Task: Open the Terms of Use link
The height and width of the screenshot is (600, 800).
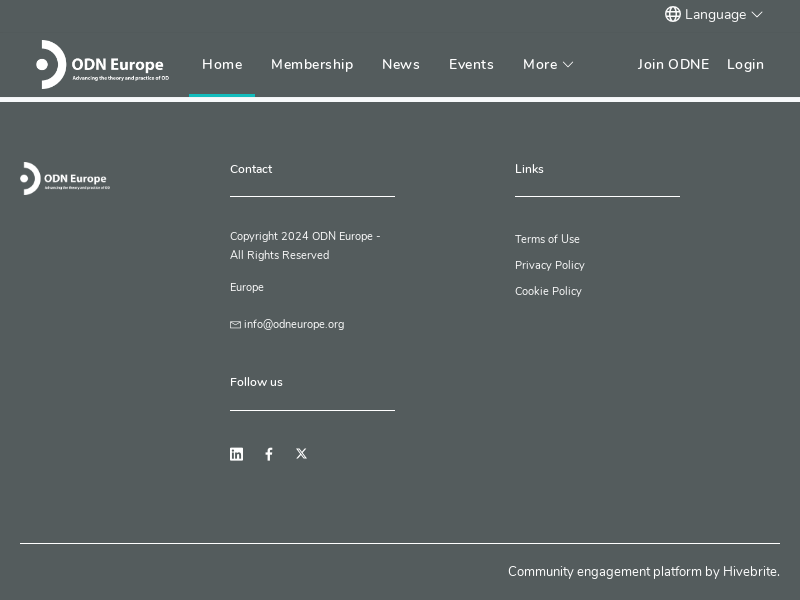Action: (547, 239)
